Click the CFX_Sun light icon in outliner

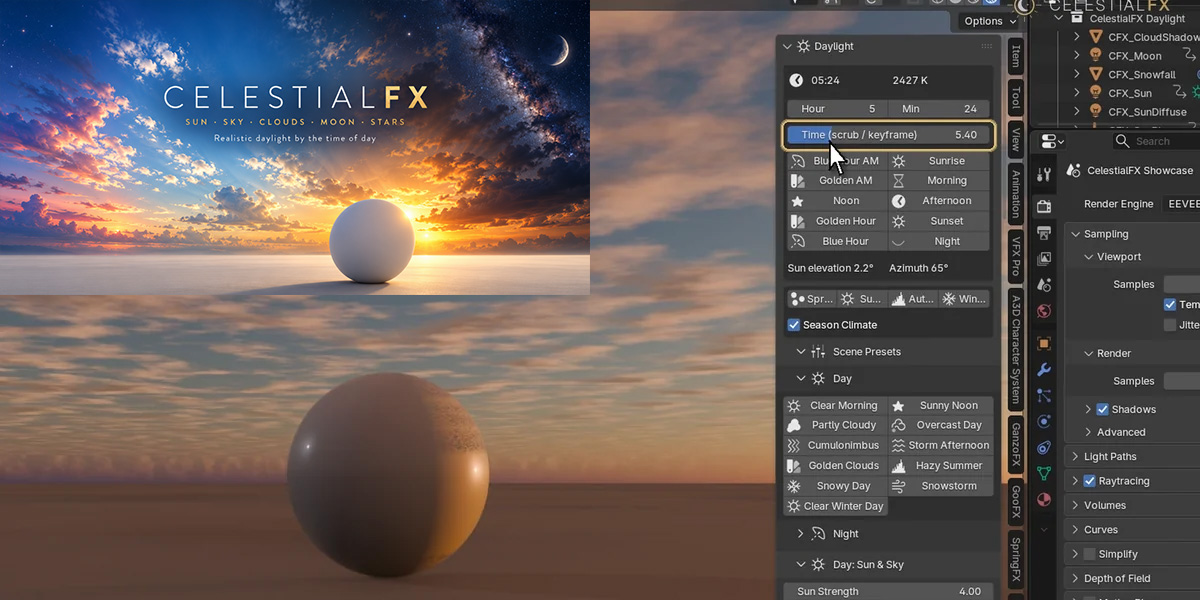(x=1095, y=93)
